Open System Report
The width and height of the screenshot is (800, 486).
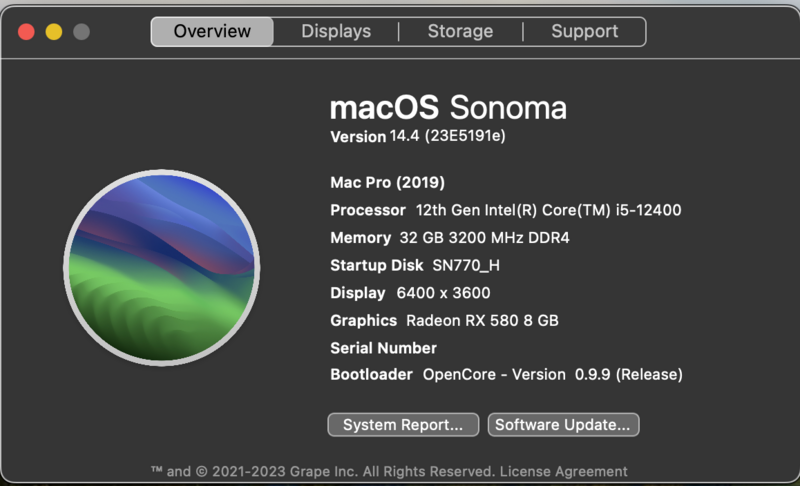[403, 425]
